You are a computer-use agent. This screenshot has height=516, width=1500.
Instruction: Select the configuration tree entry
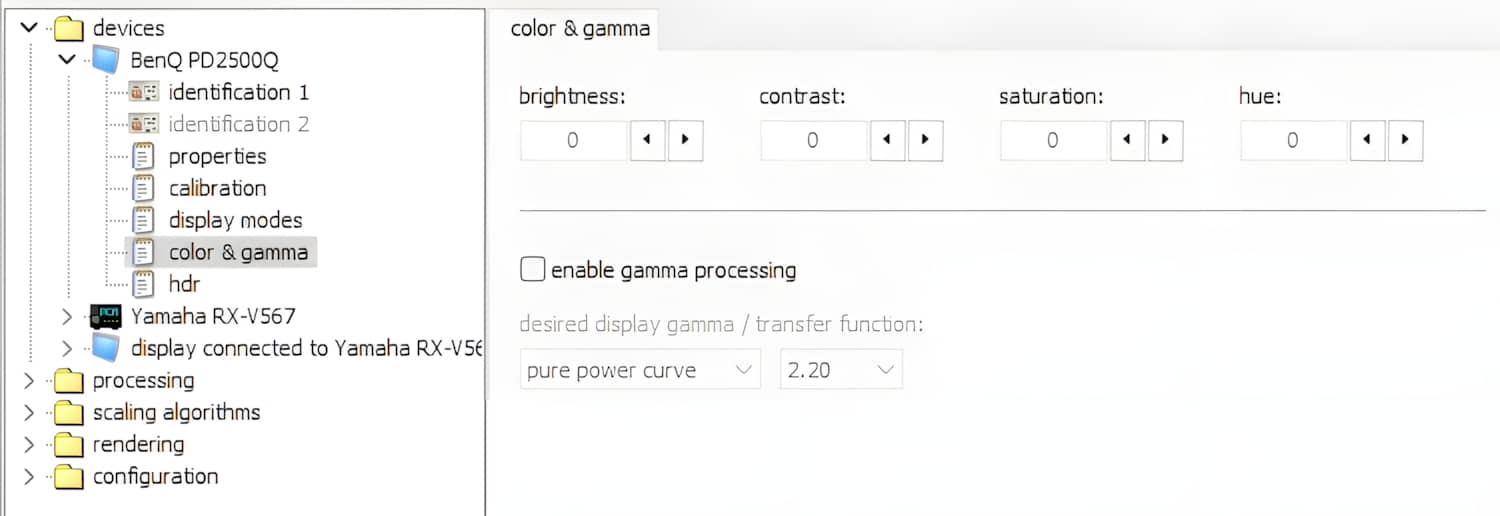155,477
